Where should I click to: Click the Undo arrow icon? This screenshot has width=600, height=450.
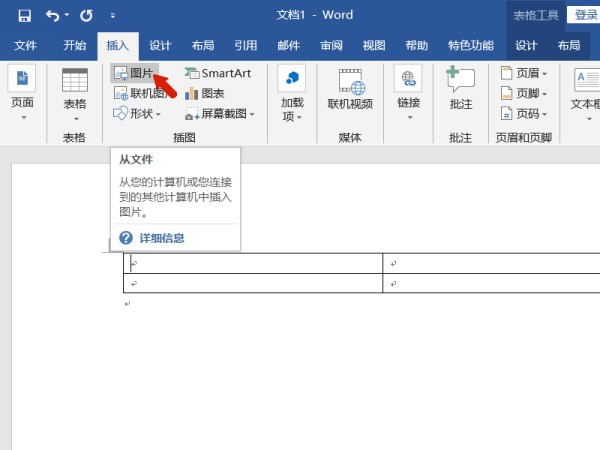pos(53,16)
